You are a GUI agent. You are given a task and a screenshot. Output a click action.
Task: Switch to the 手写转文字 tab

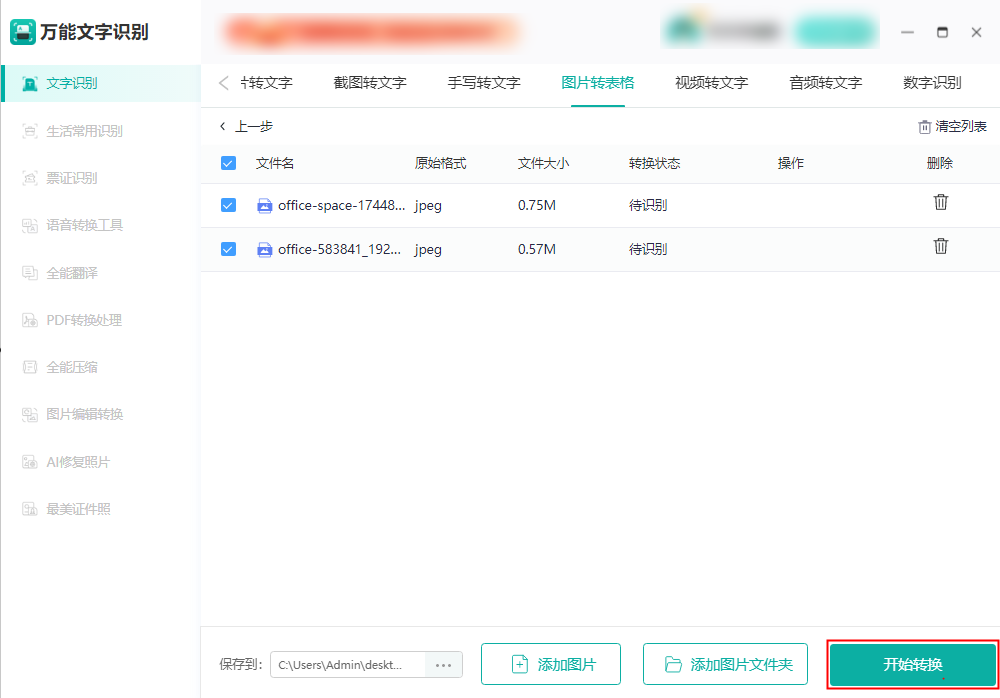click(484, 83)
